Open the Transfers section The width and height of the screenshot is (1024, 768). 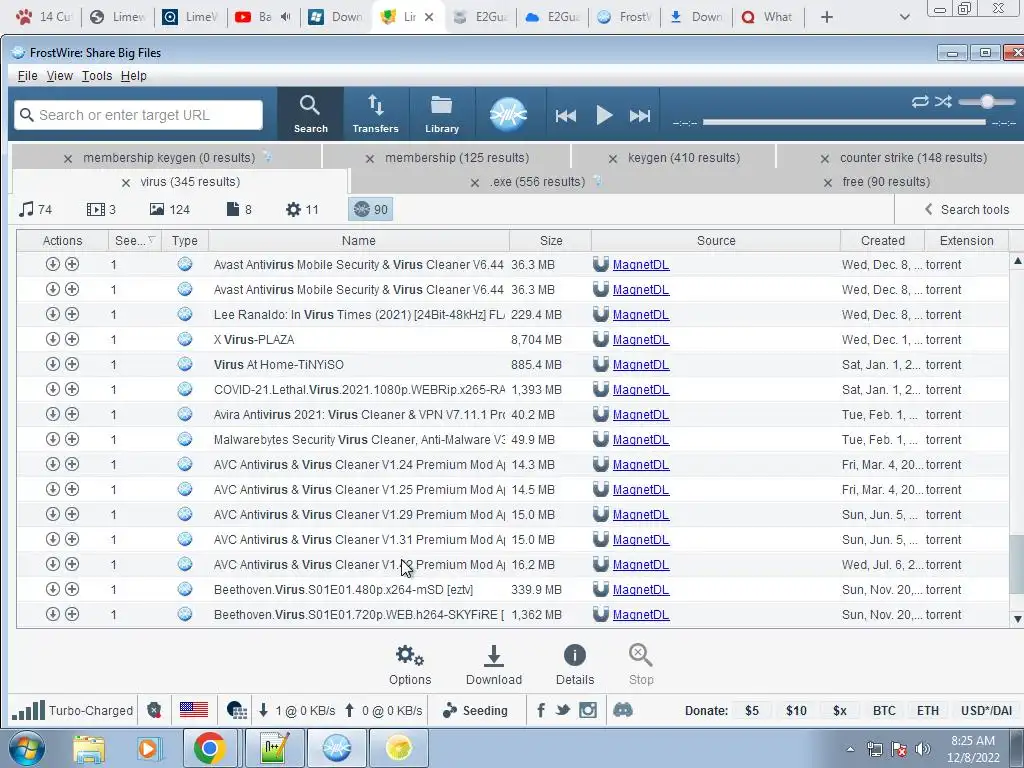coord(376,114)
